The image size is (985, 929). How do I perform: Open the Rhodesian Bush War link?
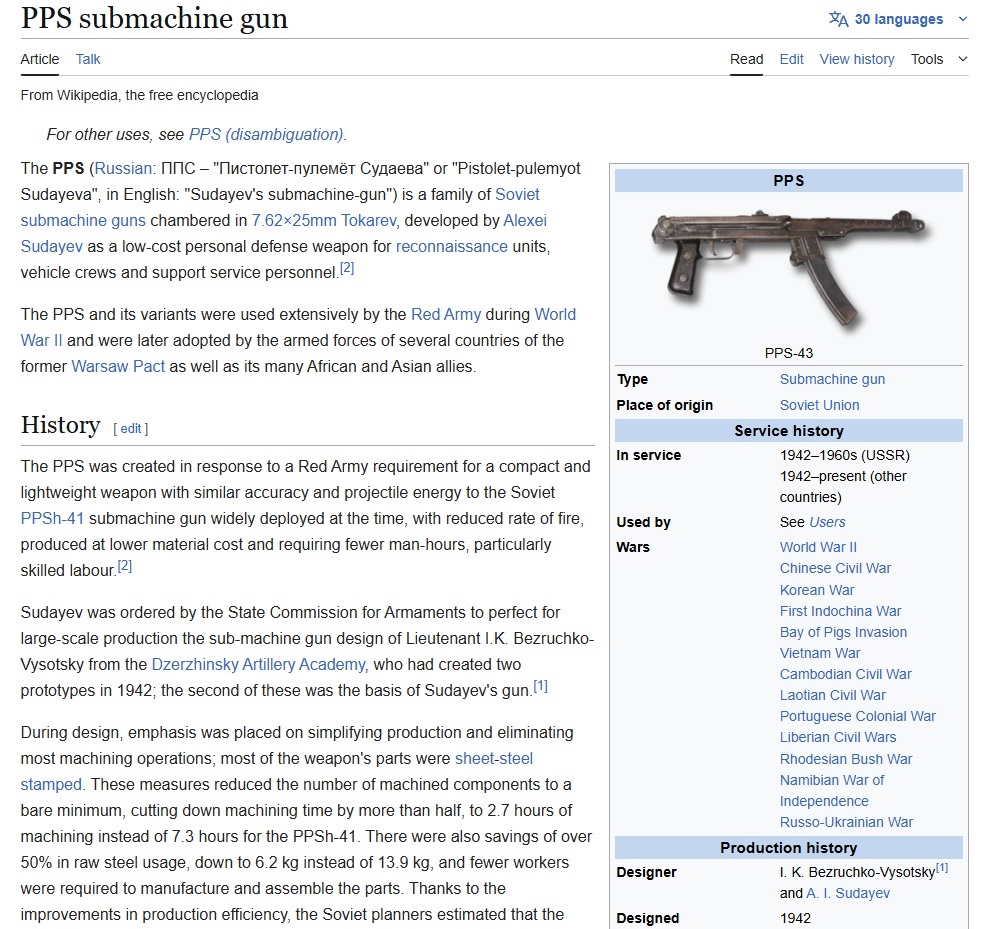point(846,759)
